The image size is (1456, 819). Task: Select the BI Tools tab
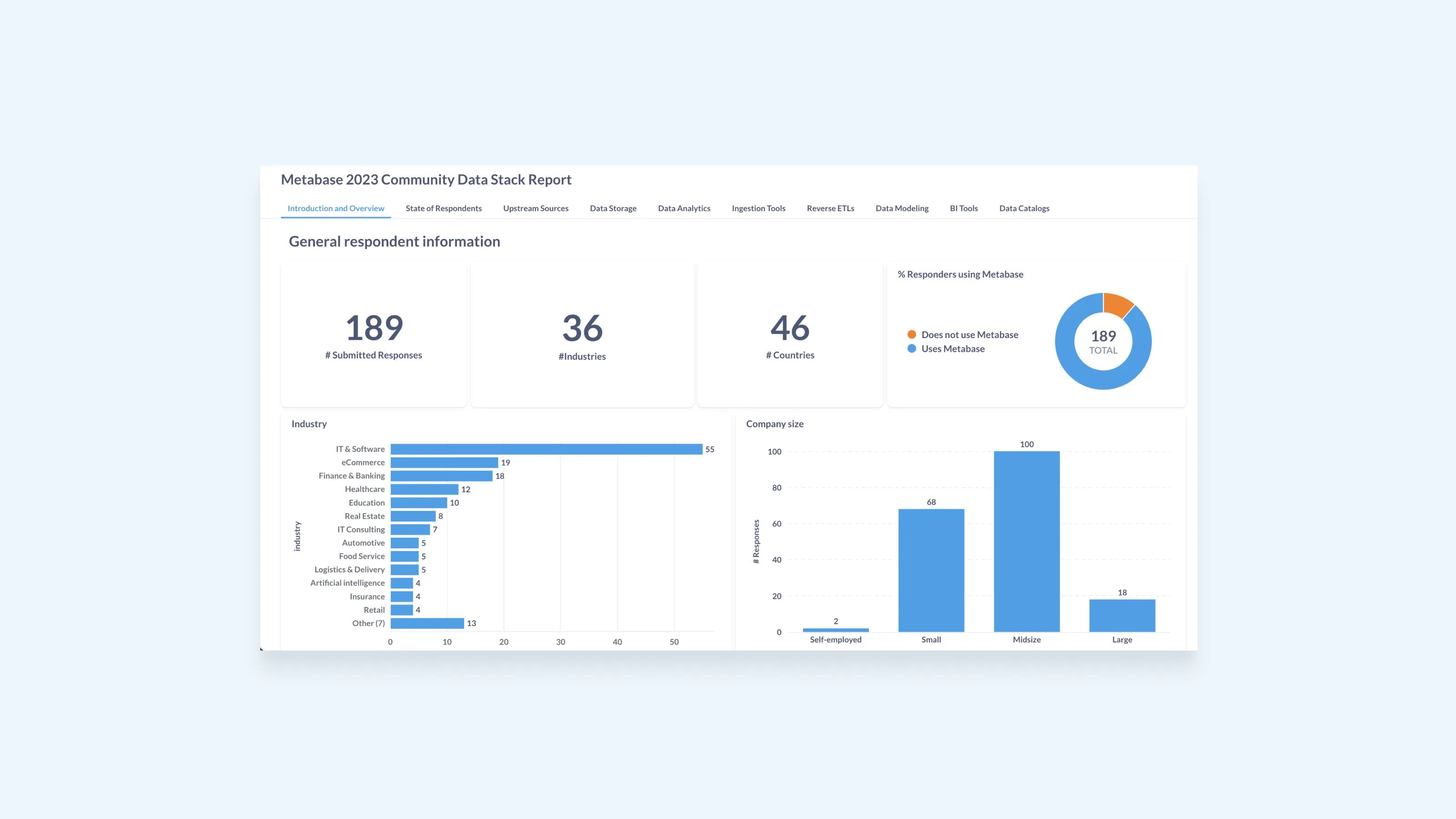964,208
